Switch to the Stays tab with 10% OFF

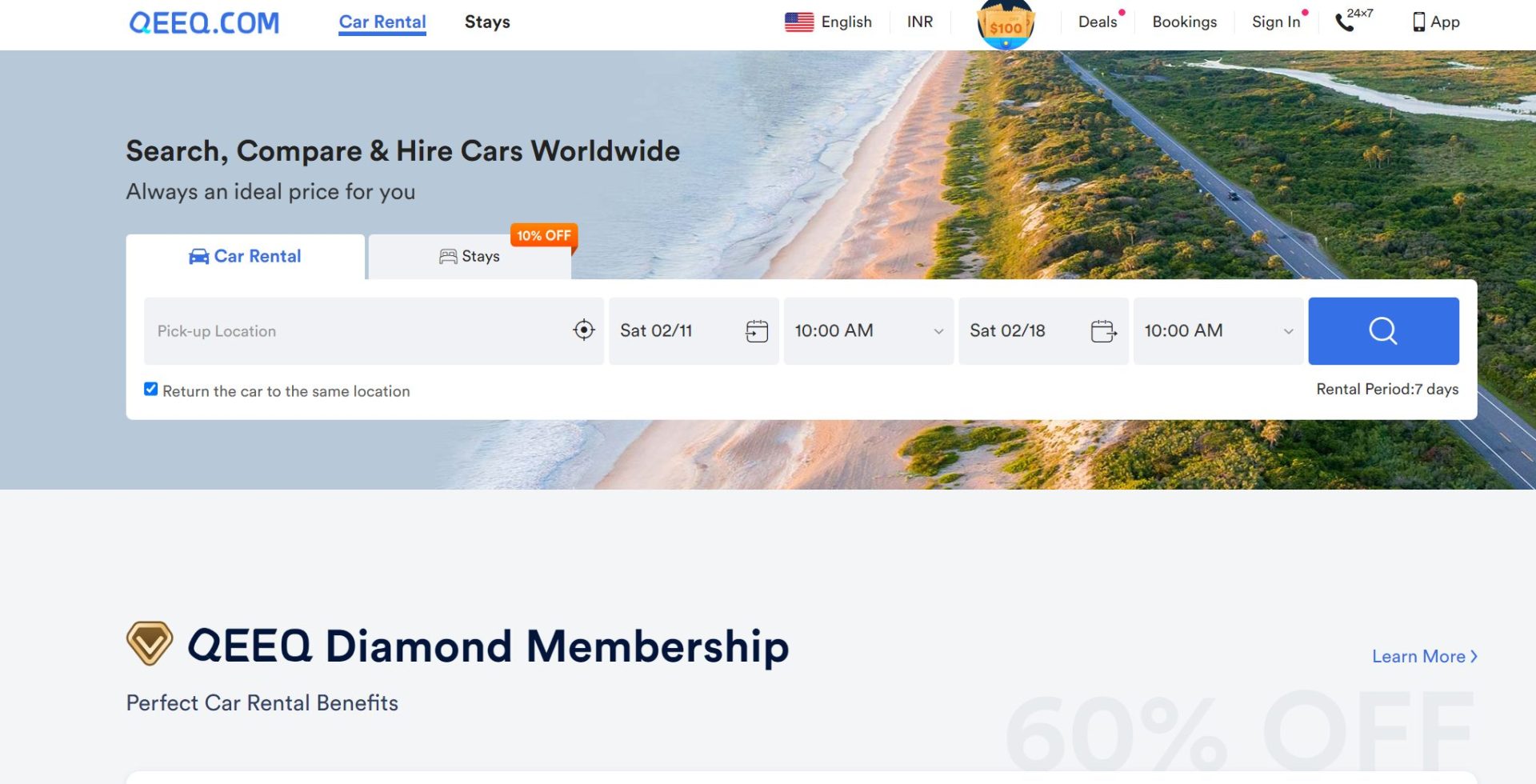click(470, 256)
